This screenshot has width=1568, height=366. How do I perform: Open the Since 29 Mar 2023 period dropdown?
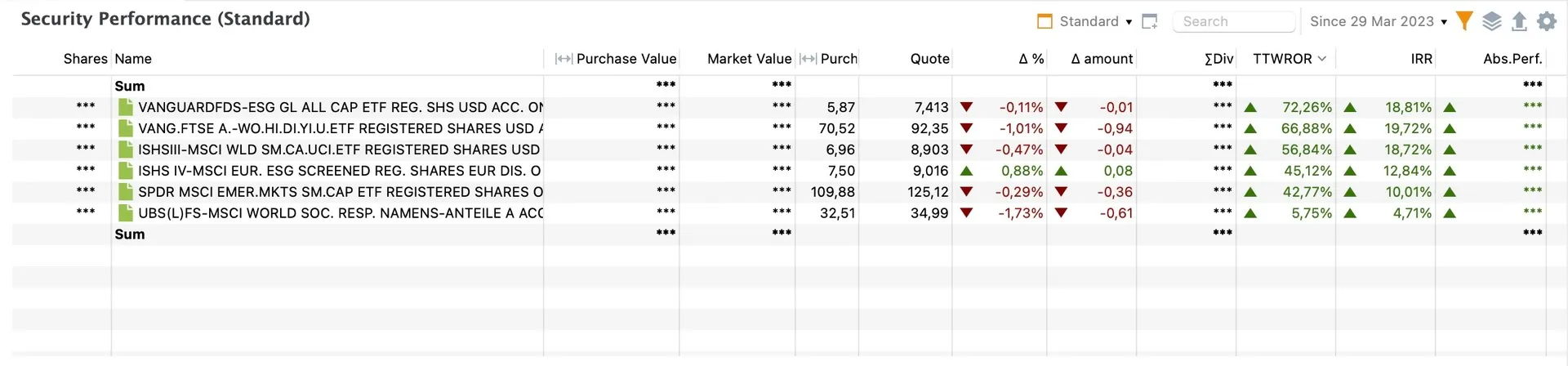[x=1379, y=21]
